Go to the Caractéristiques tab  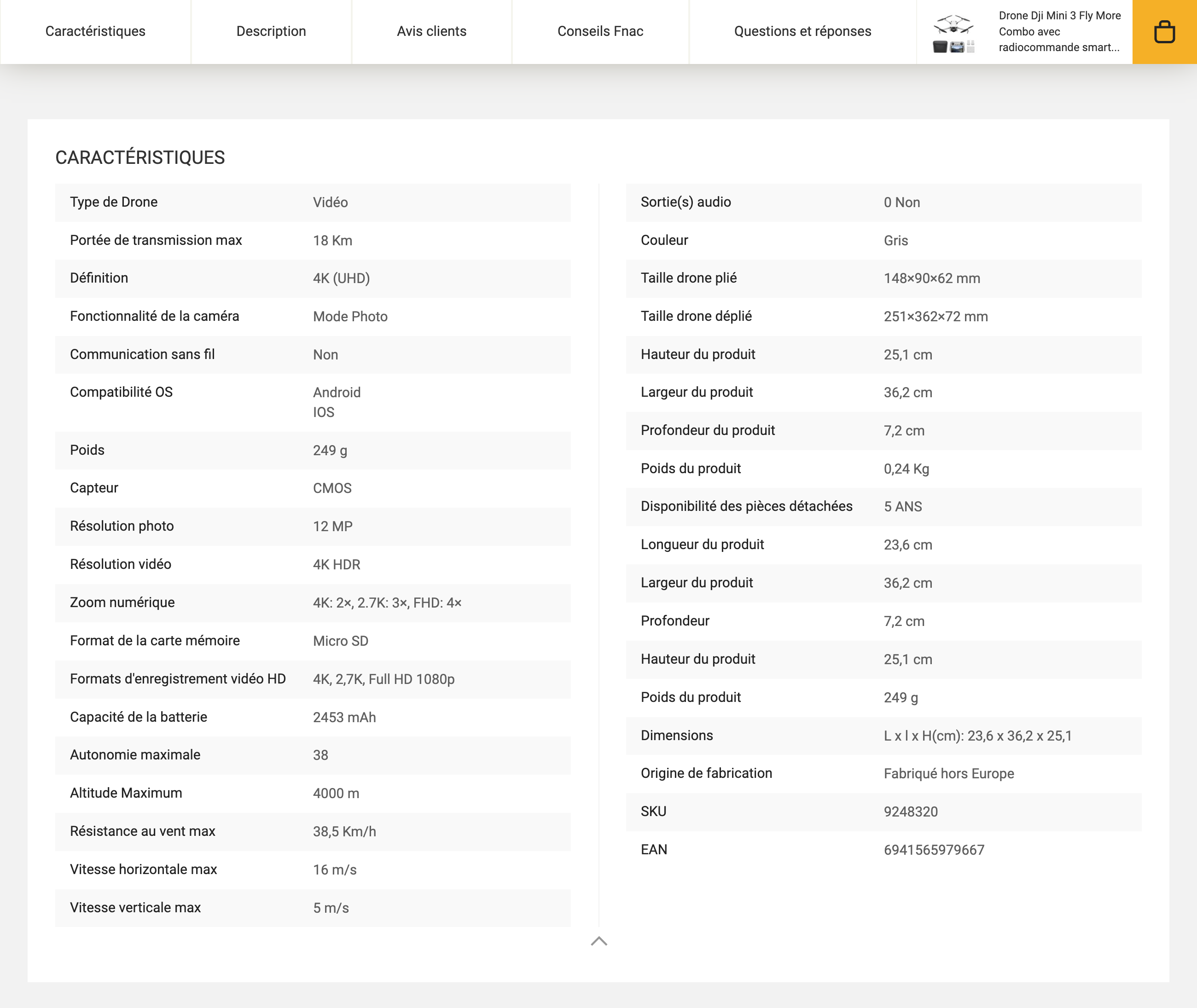click(x=95, y=31)
